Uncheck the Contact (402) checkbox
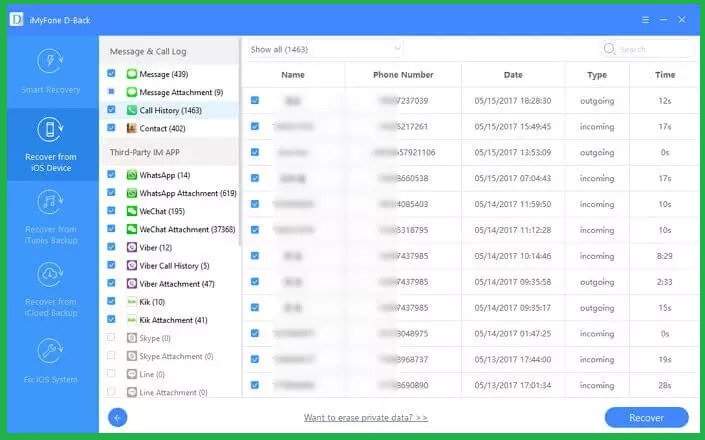 coord(111,128)
